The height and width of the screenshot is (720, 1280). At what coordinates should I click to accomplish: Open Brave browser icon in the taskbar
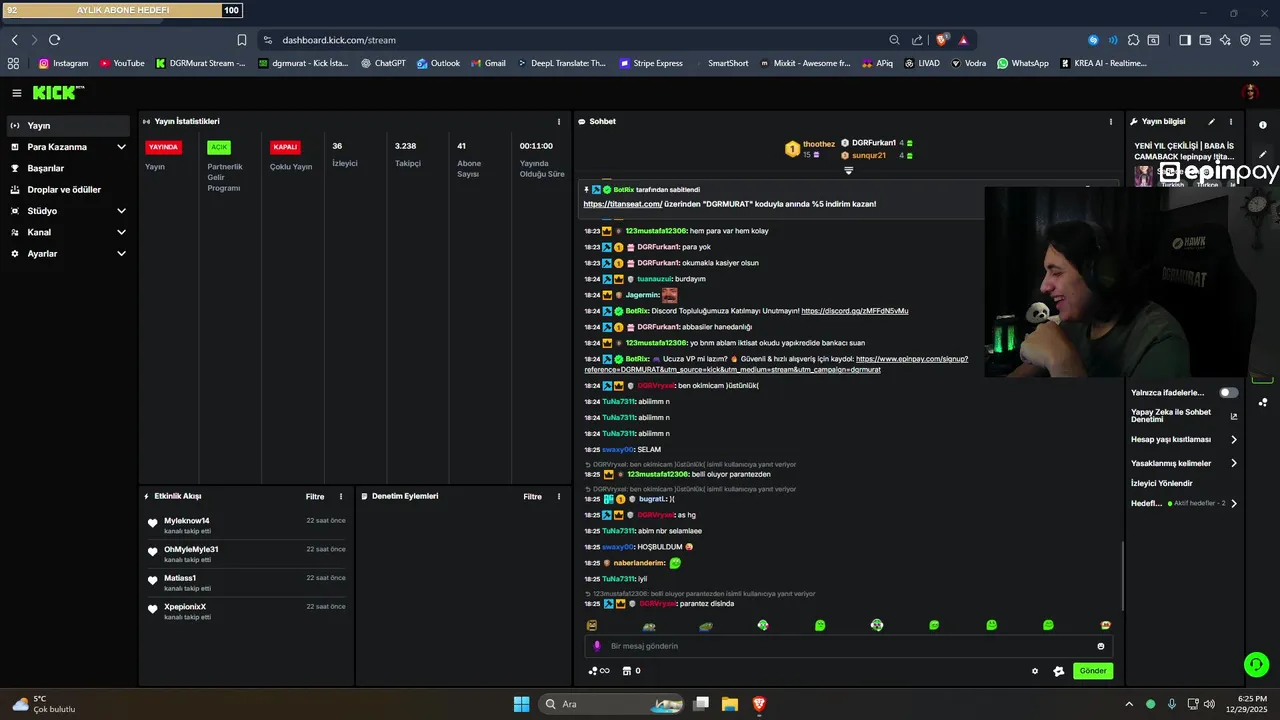tap(759, 704)
